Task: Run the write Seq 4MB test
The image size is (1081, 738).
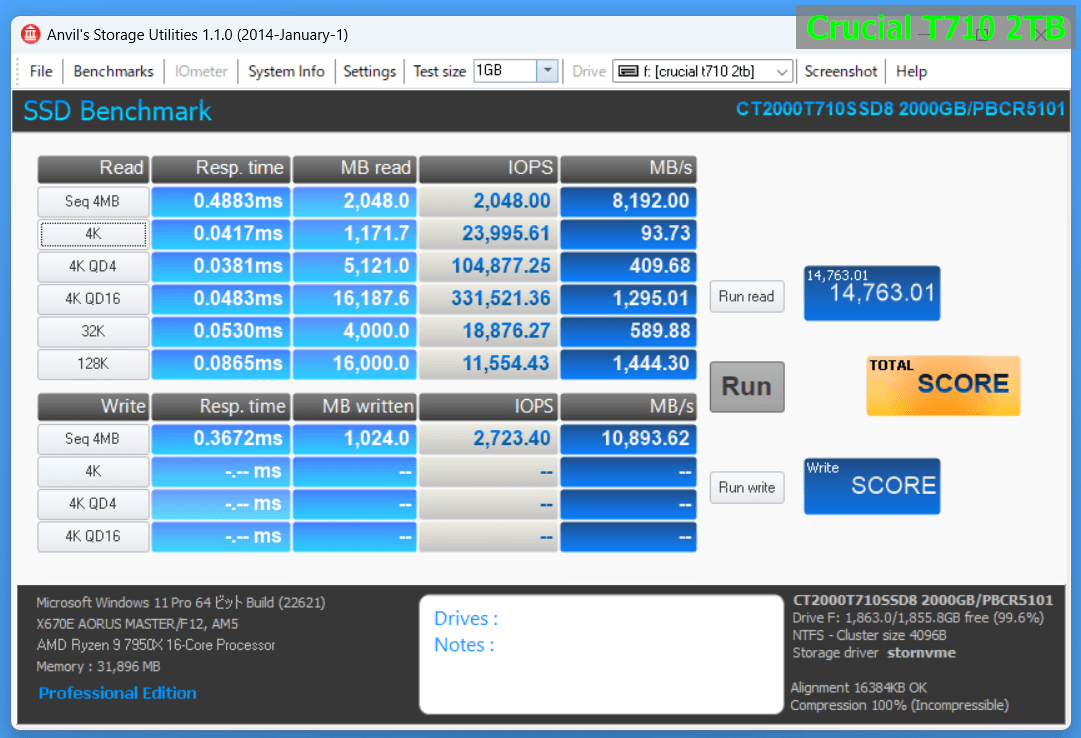Action: [93, 439]
